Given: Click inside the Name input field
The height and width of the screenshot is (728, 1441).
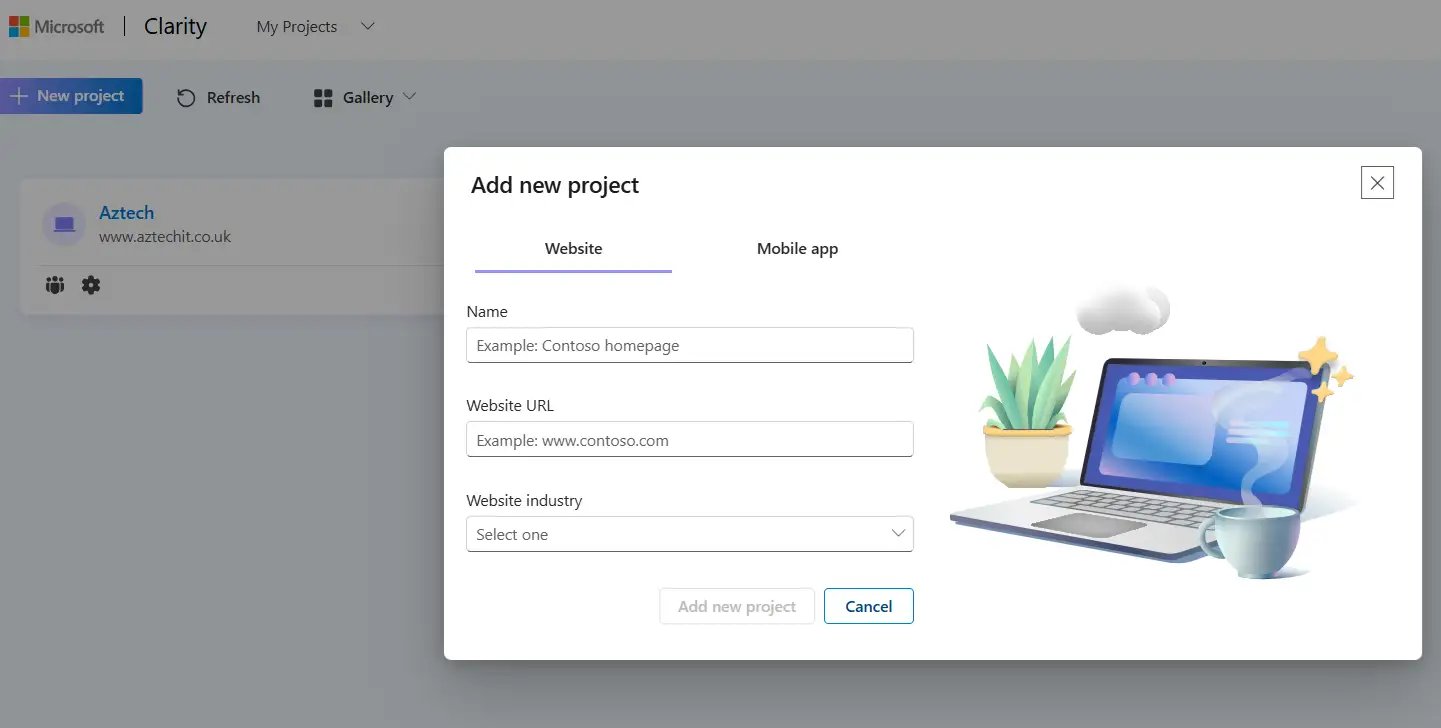Looking at the screenshot, I should [689, 344].
